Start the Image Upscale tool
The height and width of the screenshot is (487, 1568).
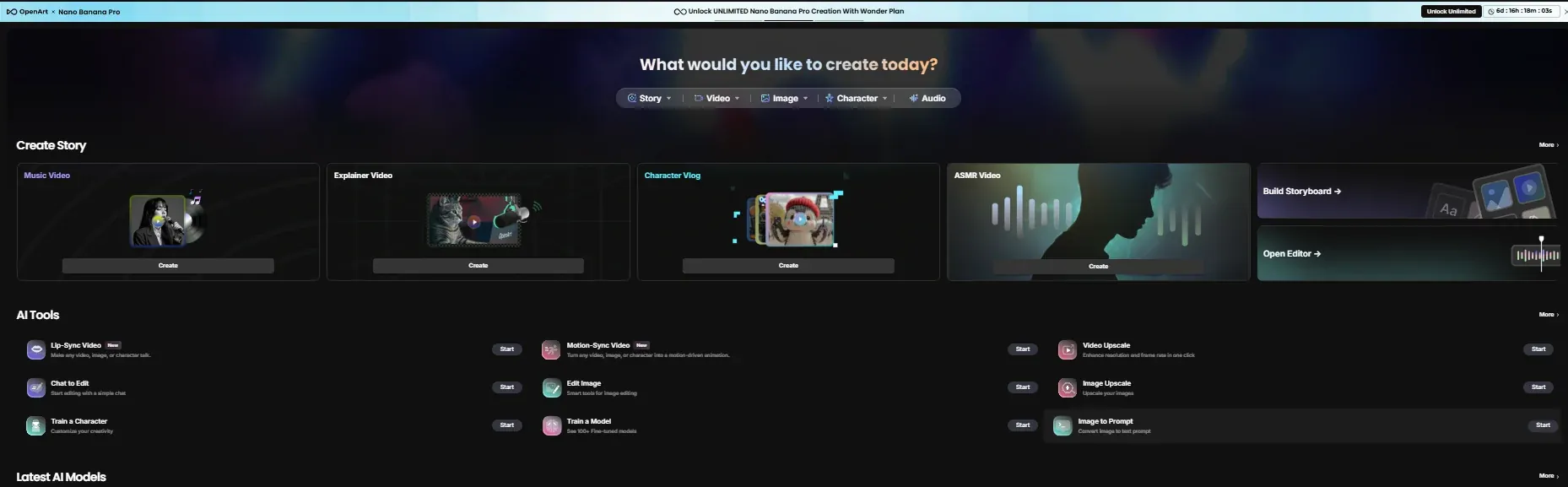pos(1538,387)
